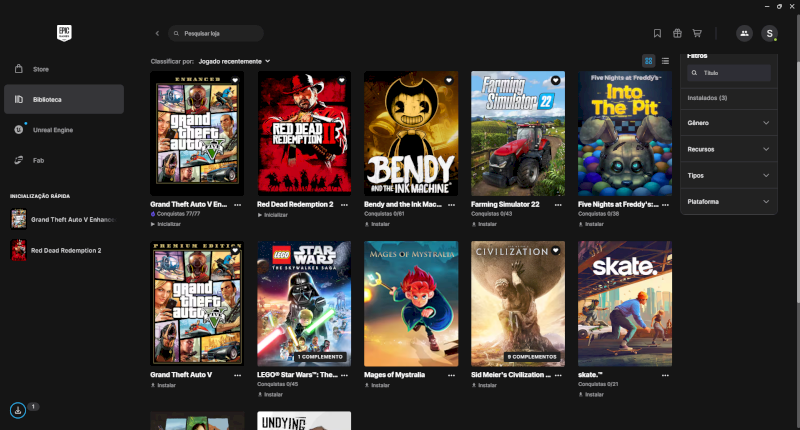The height and width of the screenshot is (430, 800).
Task: Expand the Tipos filter
Action: coord(729,175)
